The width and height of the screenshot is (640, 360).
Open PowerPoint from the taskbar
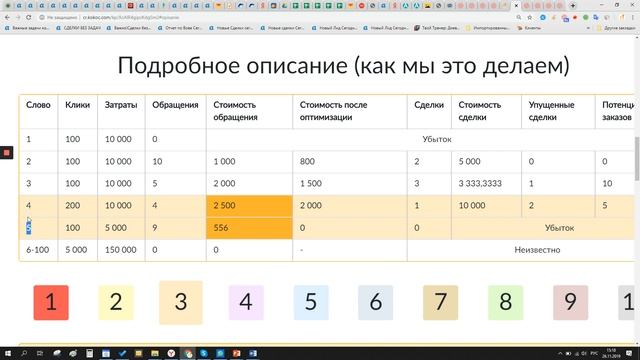coord(236,353)
